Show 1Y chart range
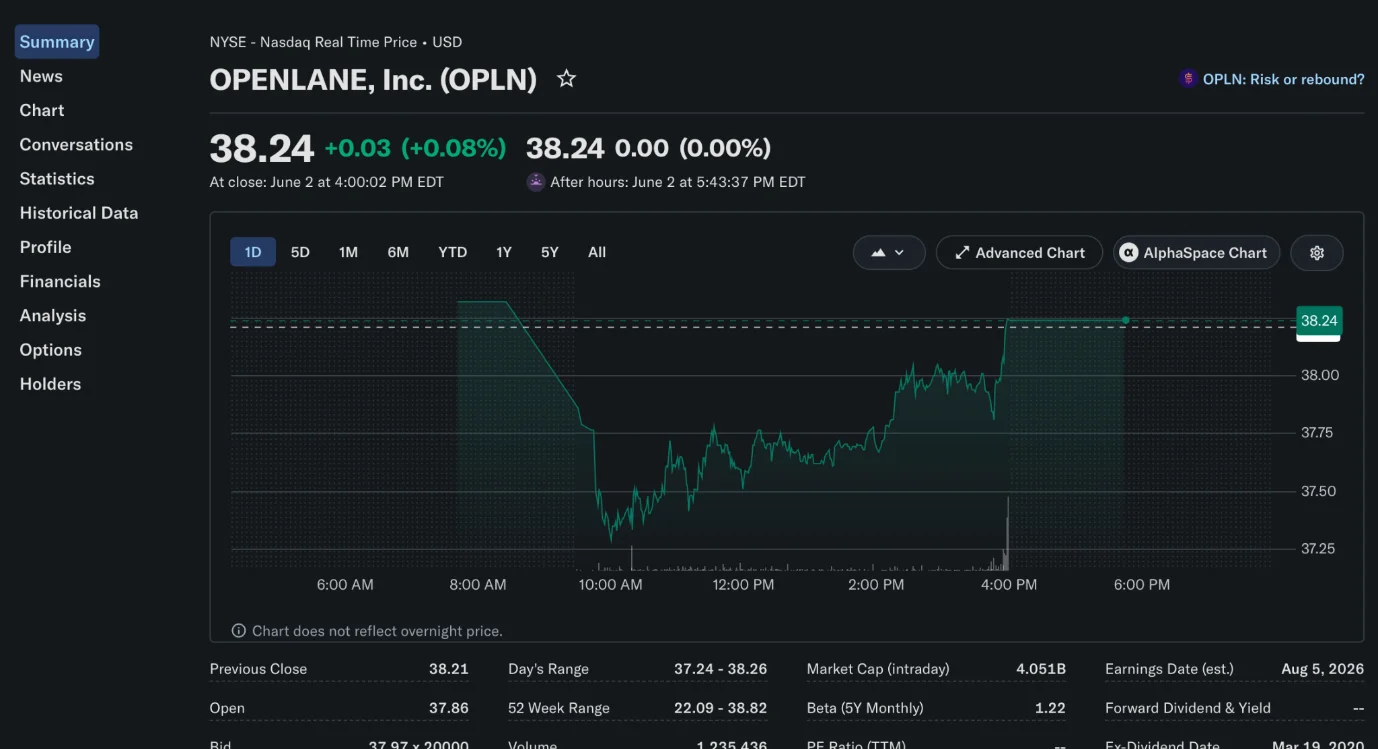1378x749 pixels. (504, 252)
